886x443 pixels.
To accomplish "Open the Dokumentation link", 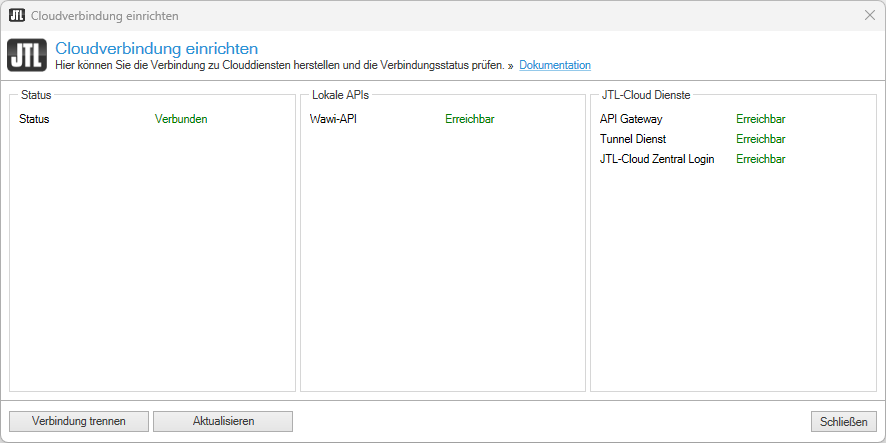I will [x=555, y=65].
